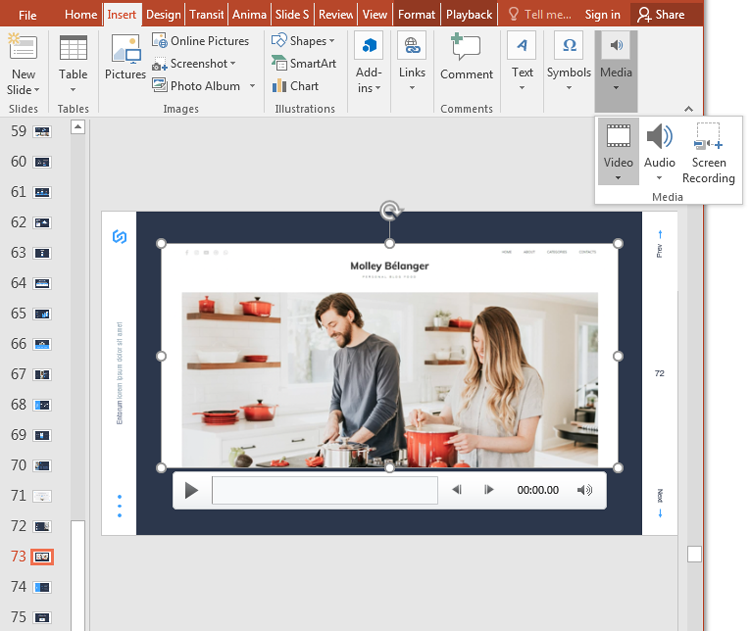The image size is (750, 631).
Task: Expand the Photo Album dropdown arrow
Action: coord(252,86)
